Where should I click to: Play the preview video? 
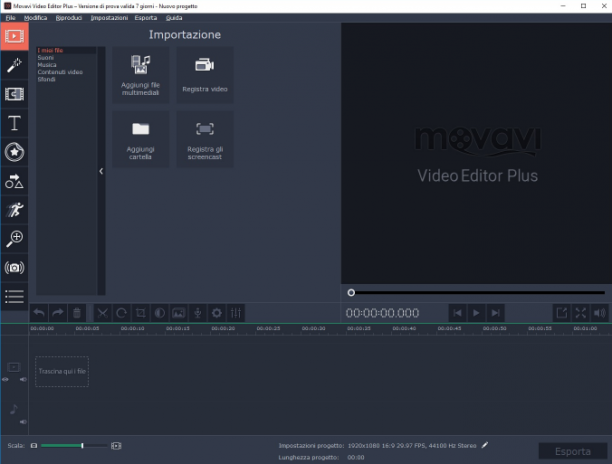pyautogui.click(x=476, y=313)
